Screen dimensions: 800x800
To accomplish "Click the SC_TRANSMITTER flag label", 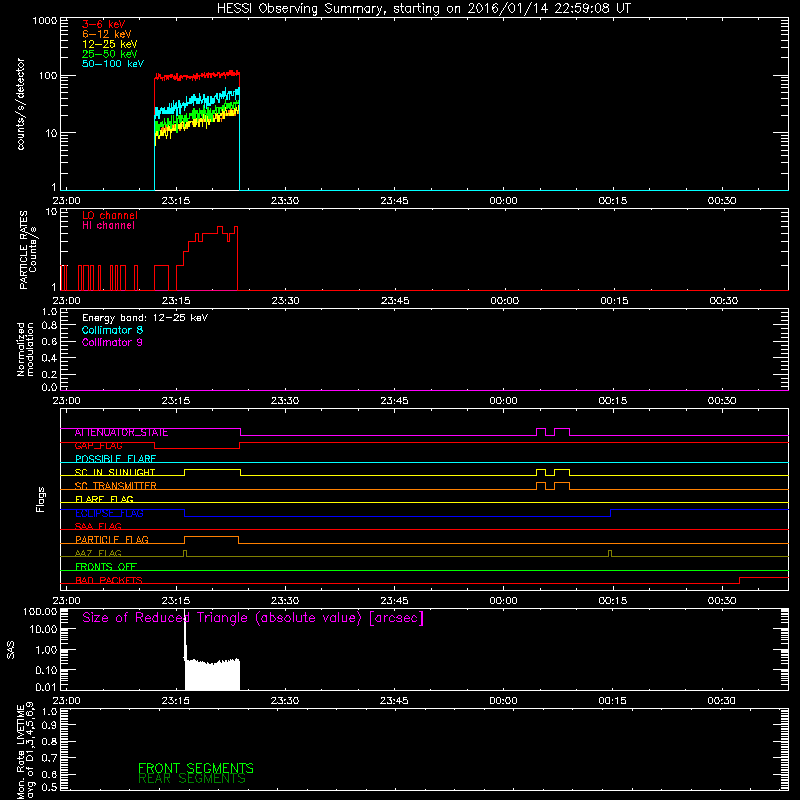I will (x=116, y=486).
